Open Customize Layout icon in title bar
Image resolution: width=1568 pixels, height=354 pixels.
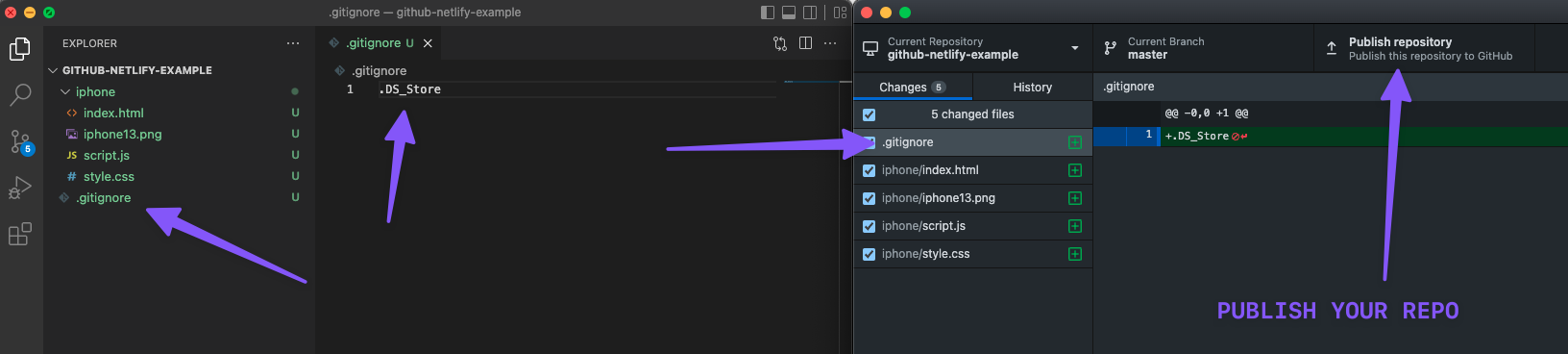pos(840,13)
